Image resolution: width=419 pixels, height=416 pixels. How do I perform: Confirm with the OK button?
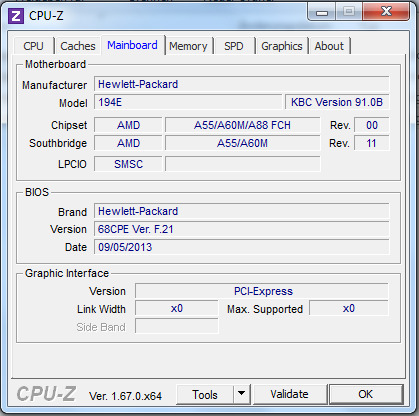(366, 394)
